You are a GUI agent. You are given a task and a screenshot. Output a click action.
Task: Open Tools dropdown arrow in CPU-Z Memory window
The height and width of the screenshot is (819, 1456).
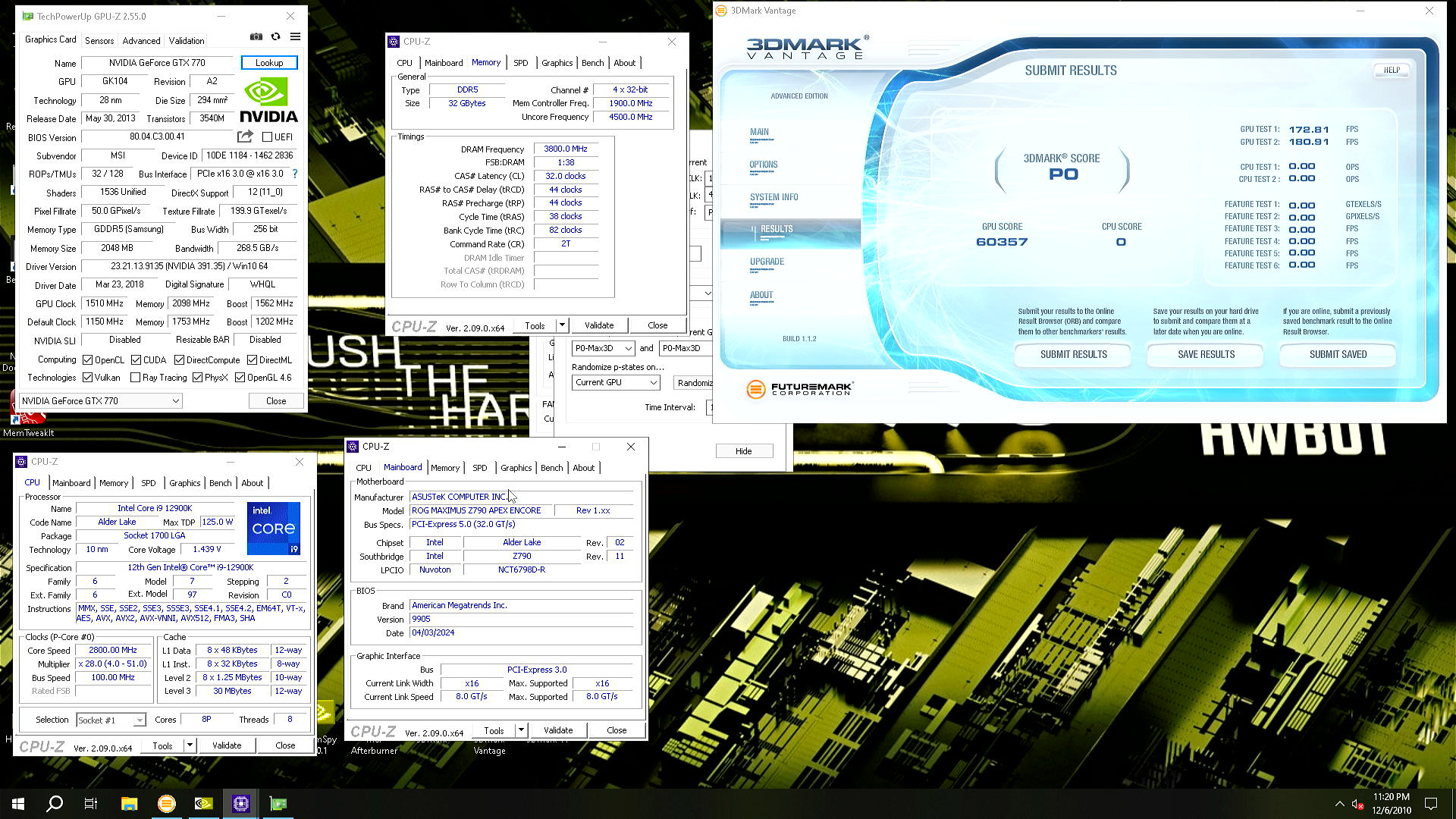562,325
